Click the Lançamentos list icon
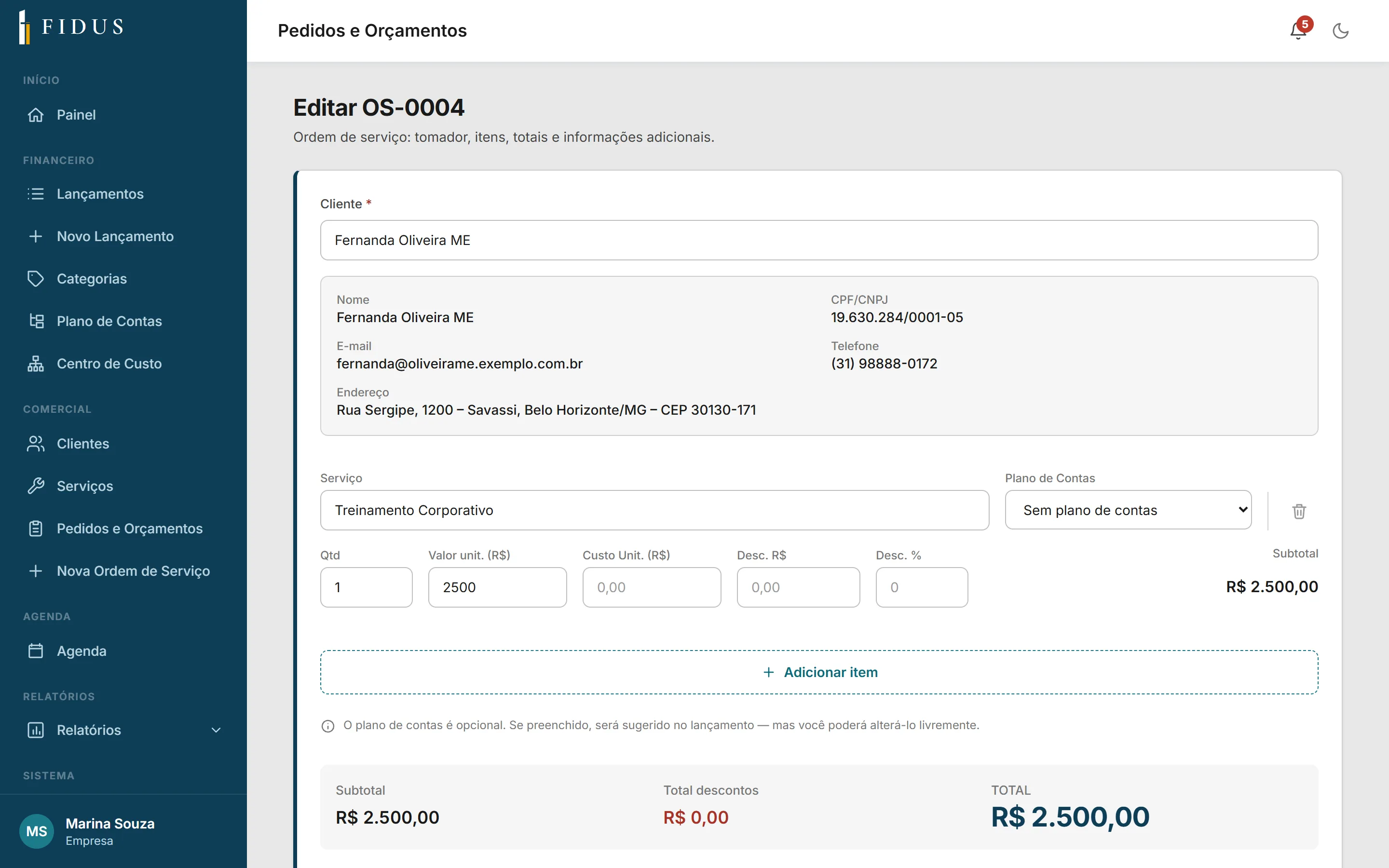The image size is (1389, 868). coord(36,194)
